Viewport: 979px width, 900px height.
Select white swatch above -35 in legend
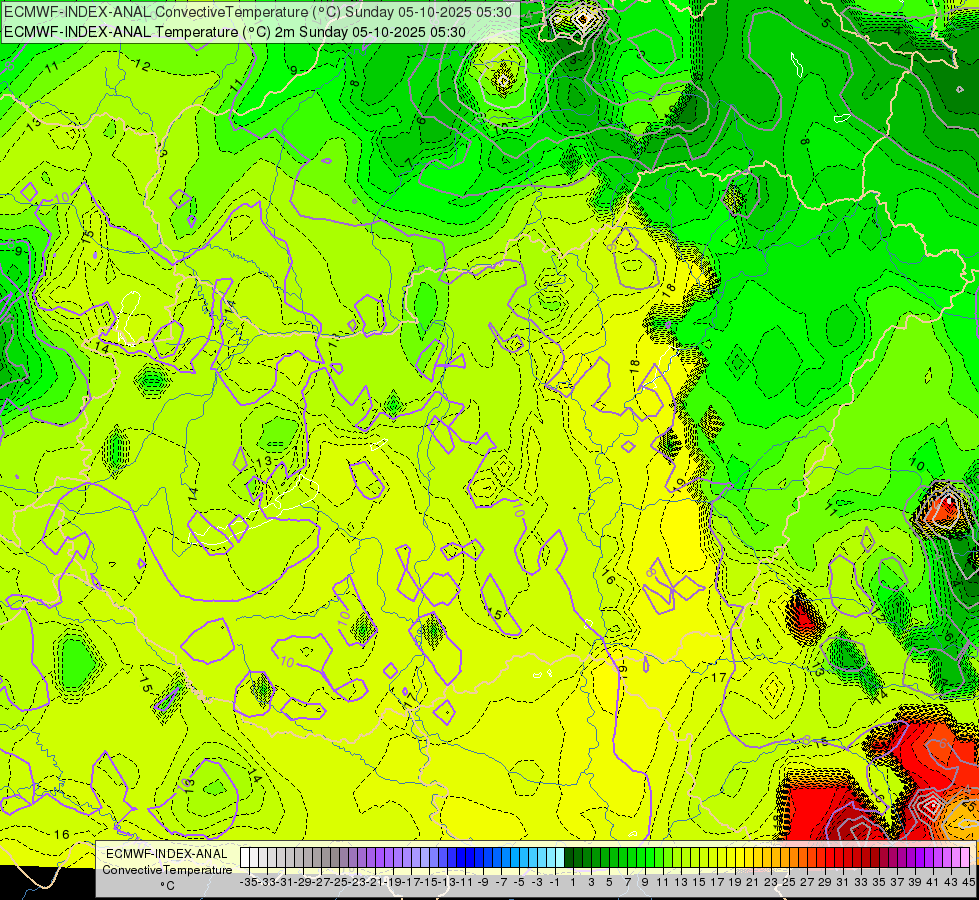click(245, 858)
